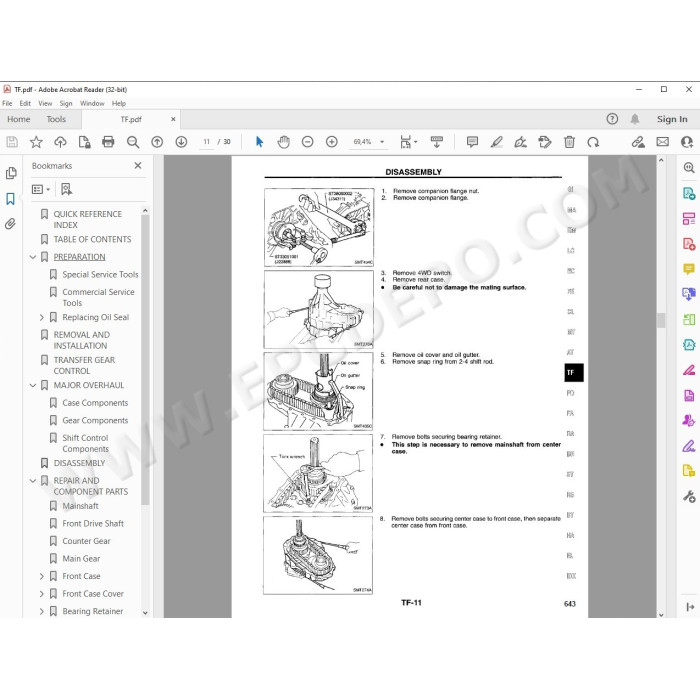Click the document scrollbar down arrow
Viewport: 700px width, 700px height.
click(x=661, y=614)
